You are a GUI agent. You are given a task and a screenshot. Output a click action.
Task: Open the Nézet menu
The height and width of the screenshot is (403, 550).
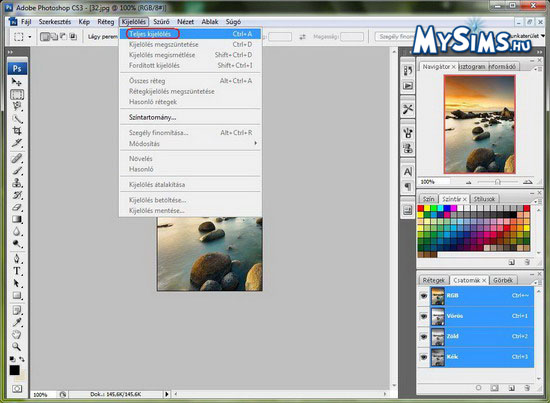(186, 22)
